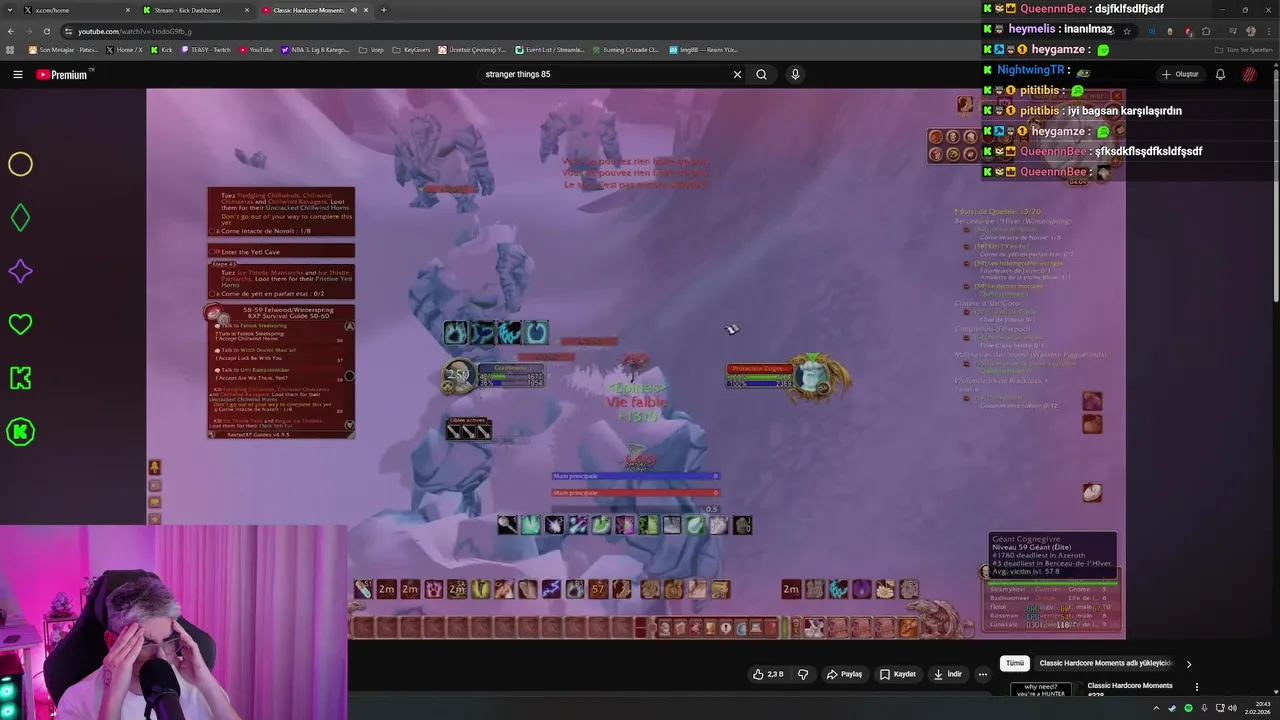Screen dimensions: 1280x720
Task: Open the TEASY - Twitch bookmark
Action: click(x=206, y=49)
